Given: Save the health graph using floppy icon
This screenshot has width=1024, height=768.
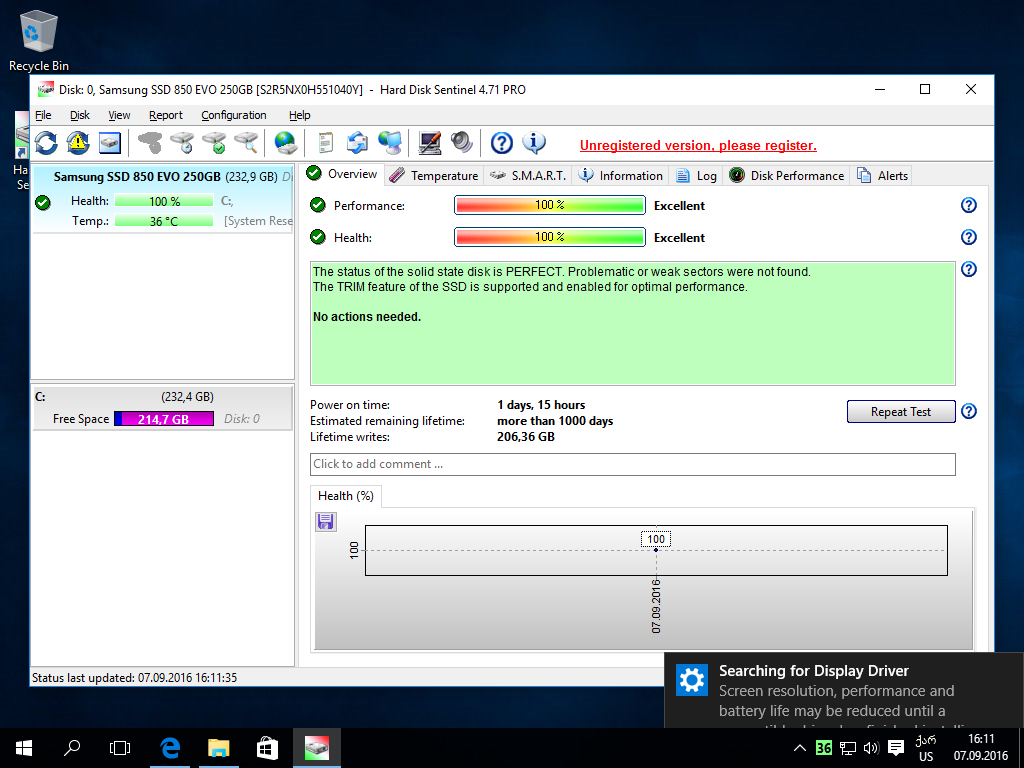Looking at the screenshot, I should (x=326, y=521).
